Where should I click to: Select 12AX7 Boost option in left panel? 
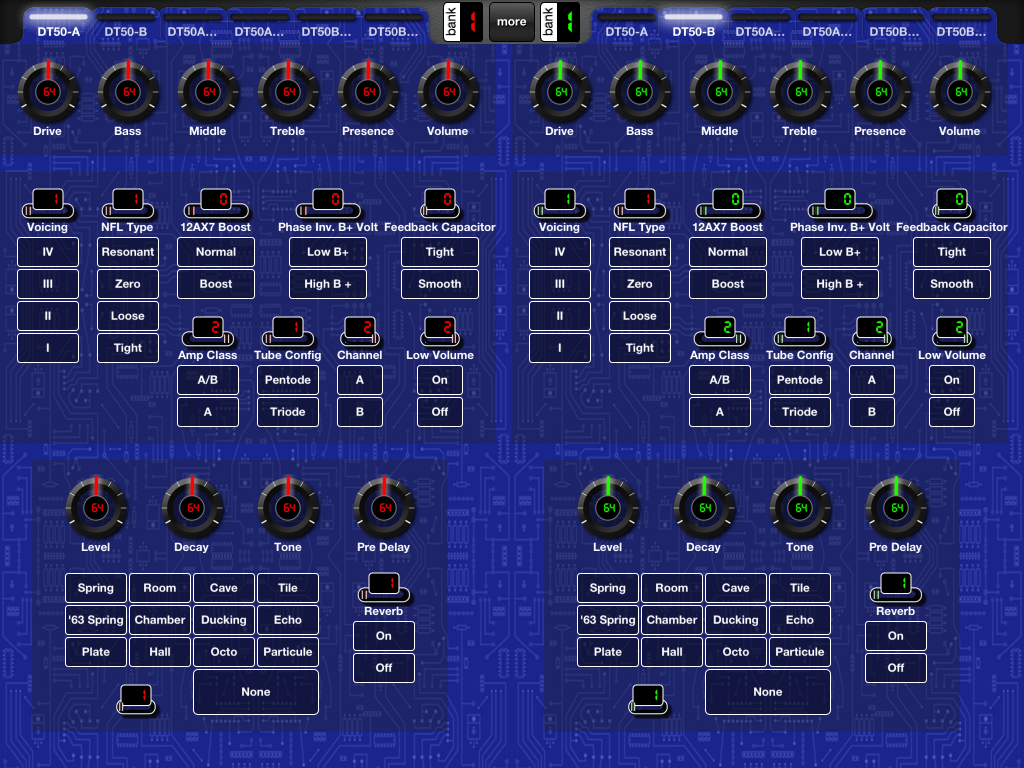coord(216,284)
